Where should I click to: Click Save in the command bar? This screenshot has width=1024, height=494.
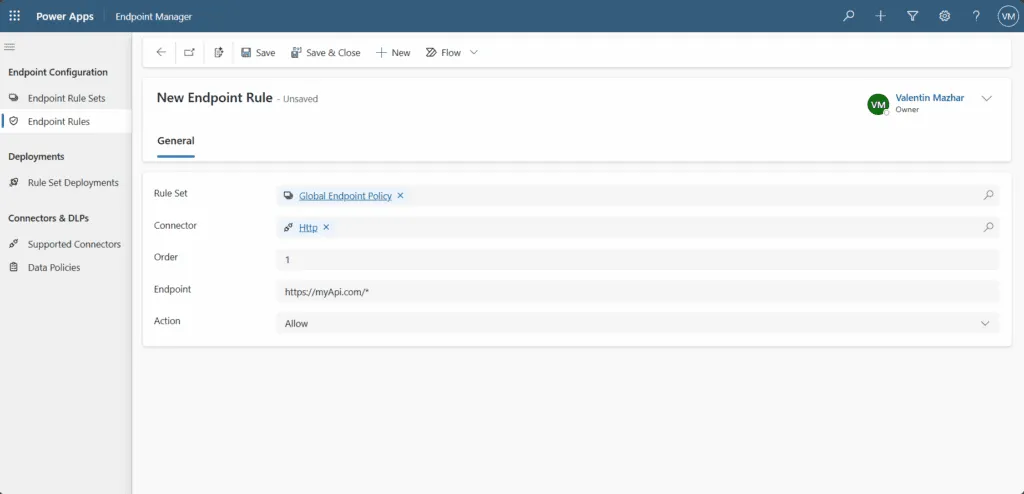pyautogui.click(x=258, y=52)
